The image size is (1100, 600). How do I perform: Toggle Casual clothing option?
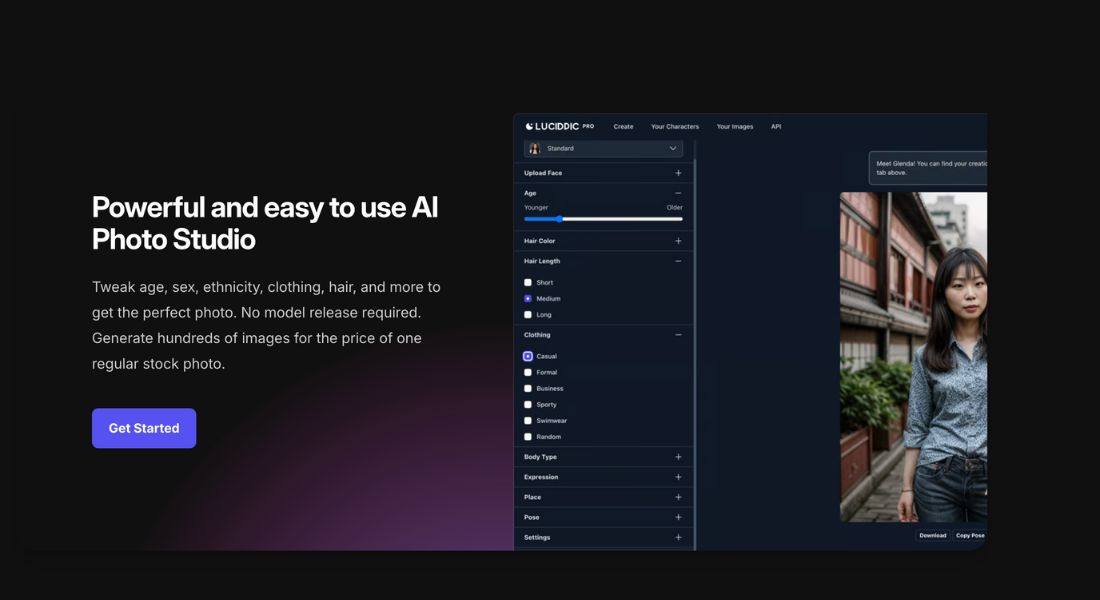(528, 356)
